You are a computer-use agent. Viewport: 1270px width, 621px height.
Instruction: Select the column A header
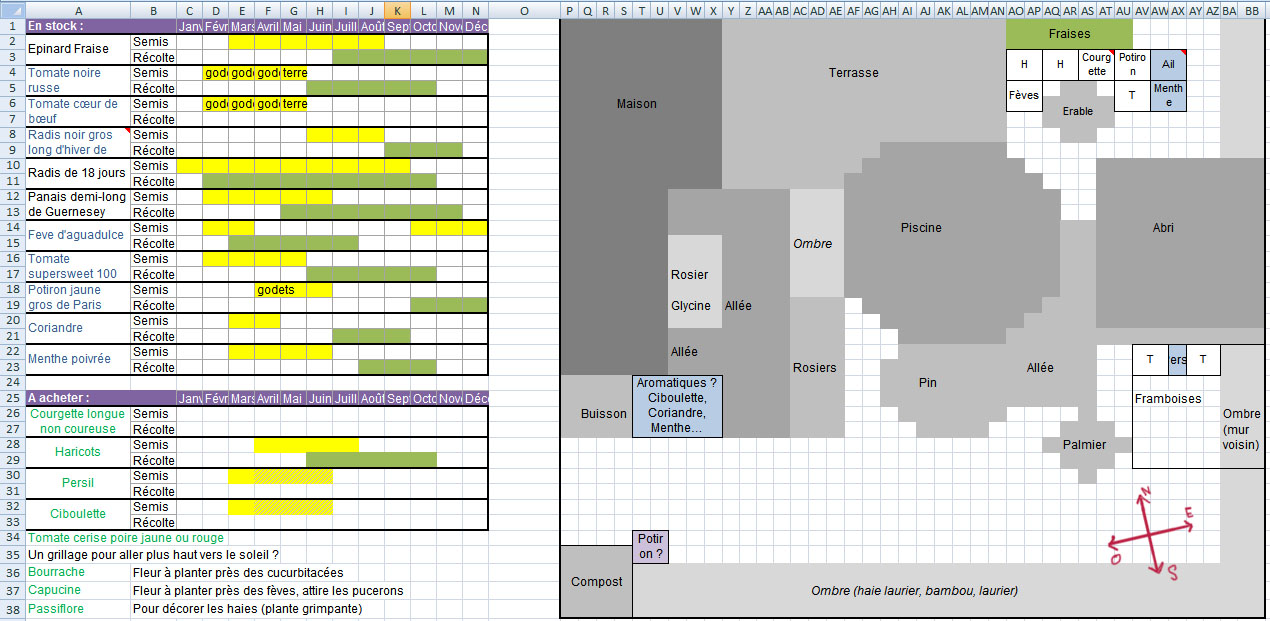(78, 9)
